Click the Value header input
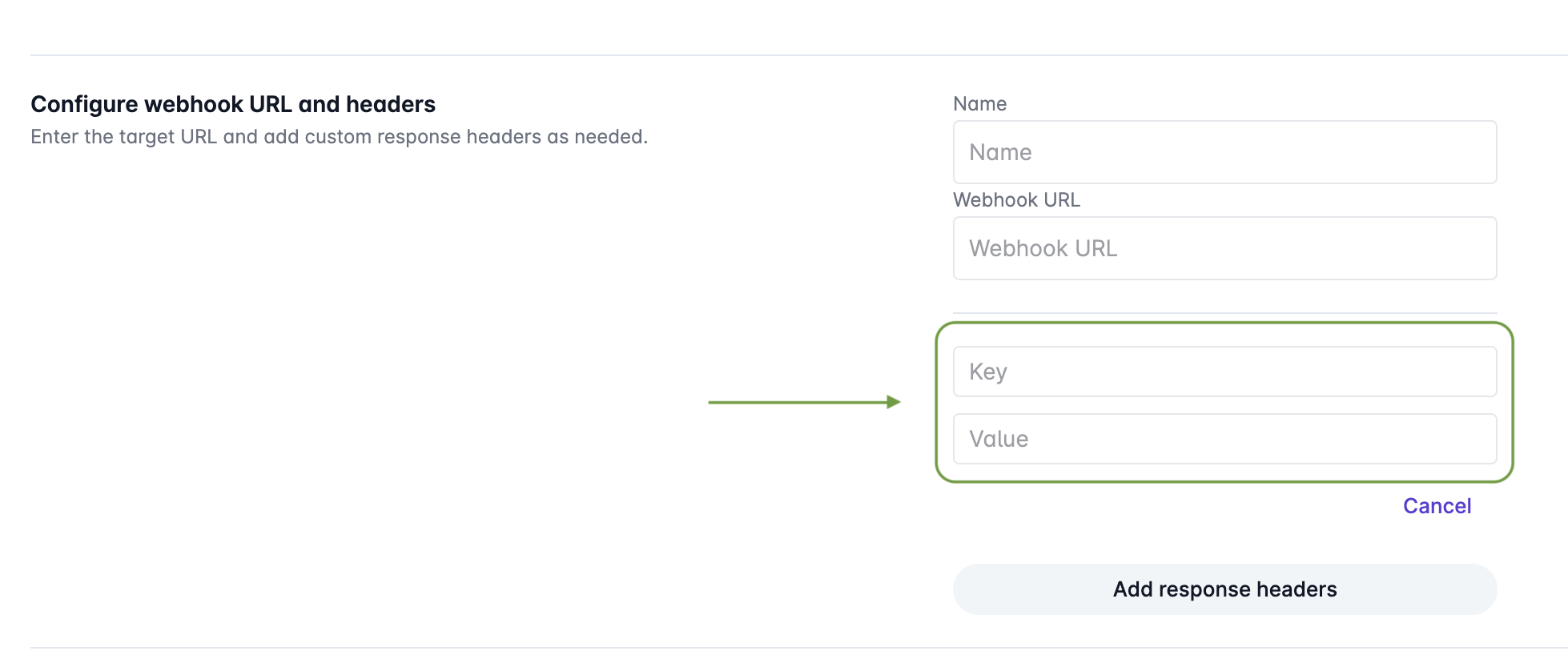The image size is (1568, 655). tap(1224, 439)
